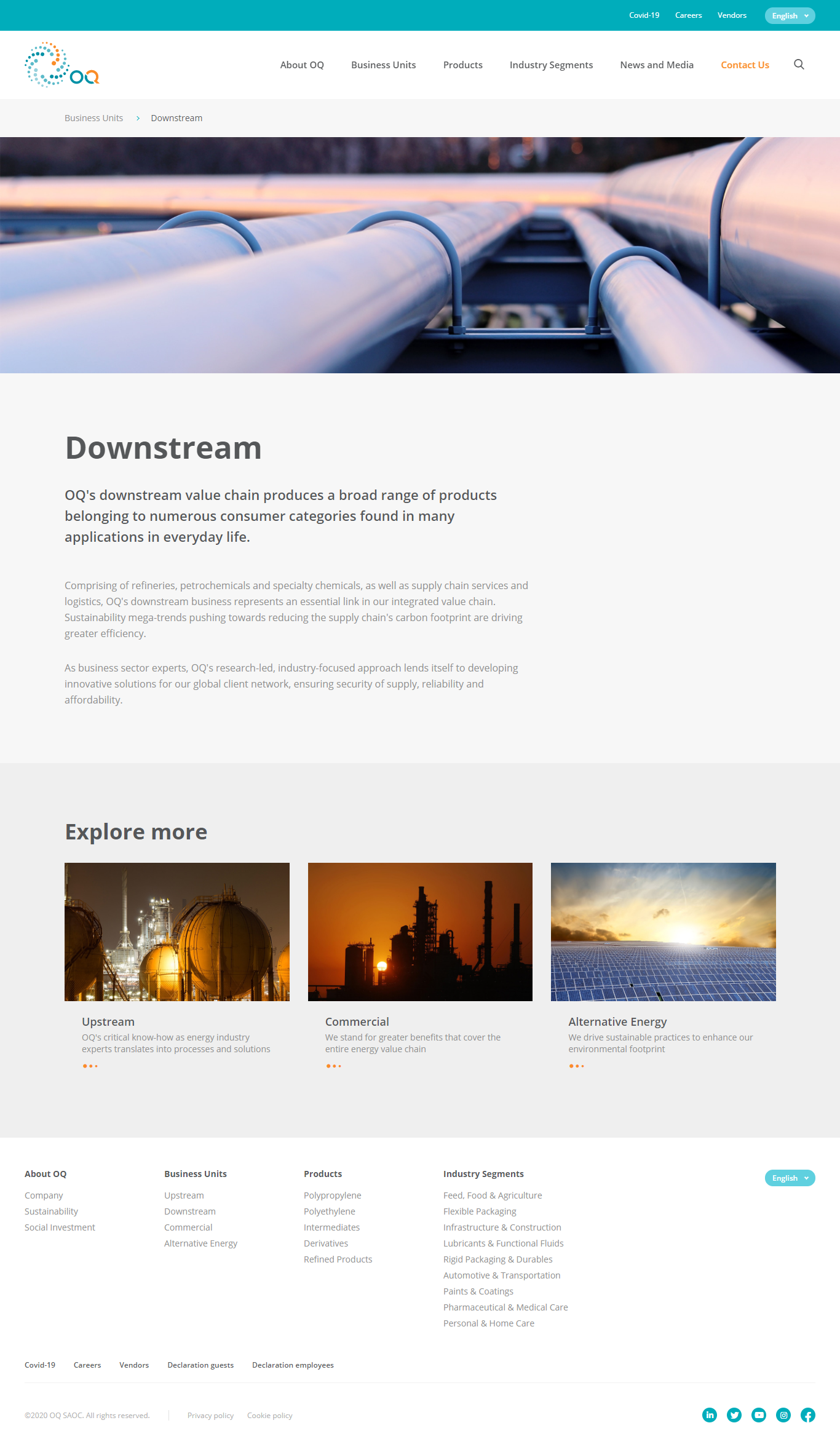Open the Upstream refinery thumbnail

coord(177,932)
